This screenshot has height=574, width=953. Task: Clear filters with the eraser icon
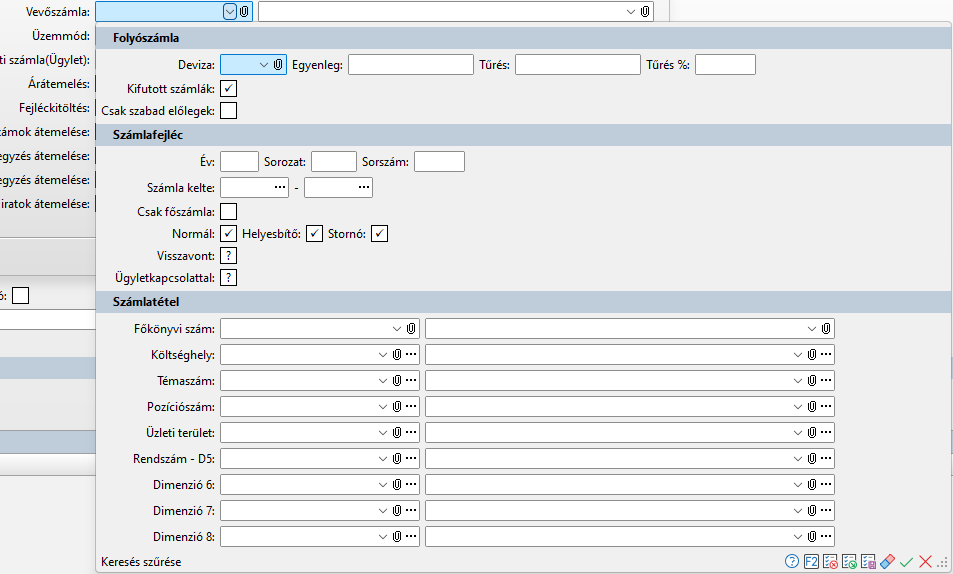coord(887,561)
